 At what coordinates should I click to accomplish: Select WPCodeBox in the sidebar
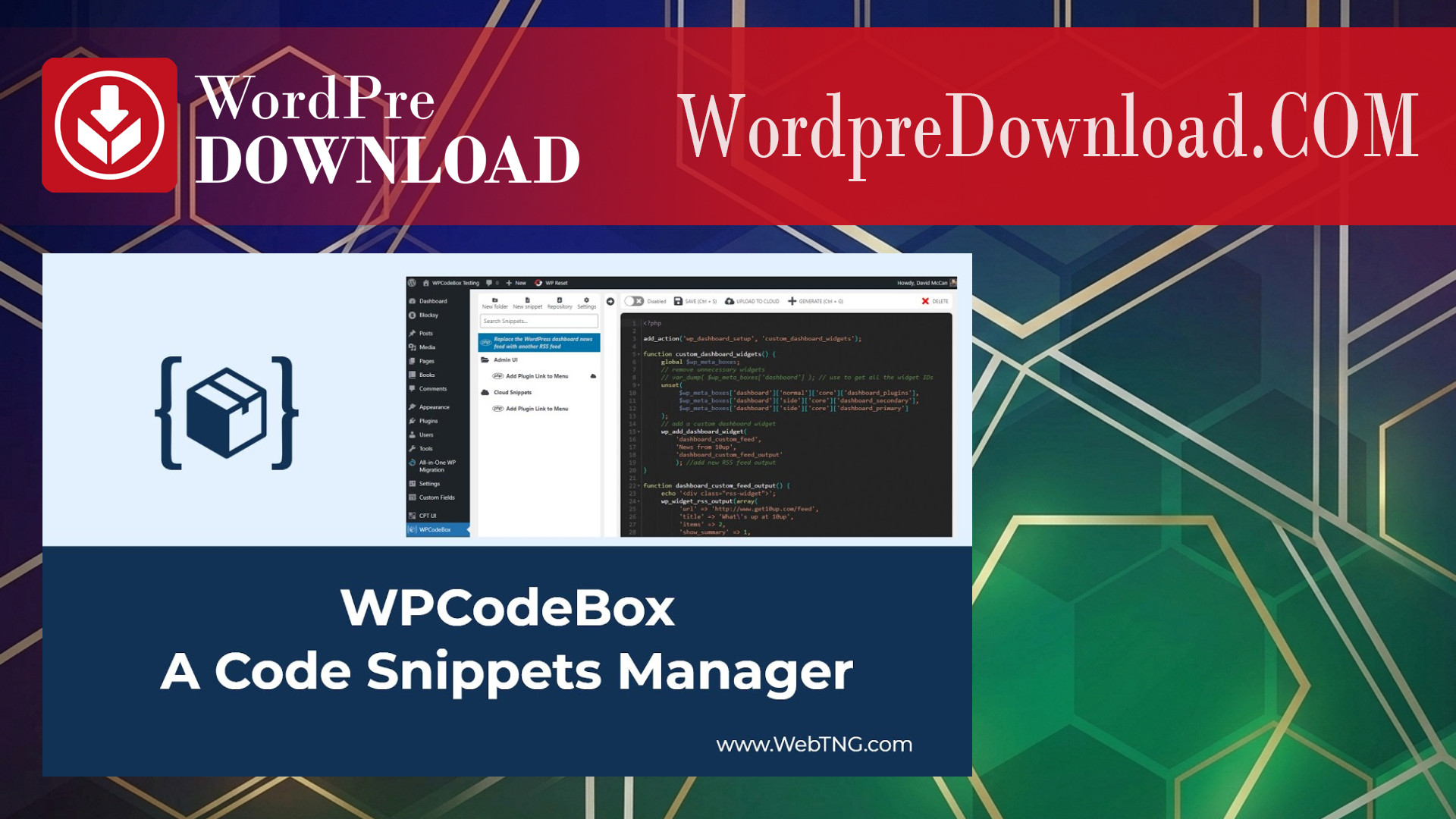[438, 529]
